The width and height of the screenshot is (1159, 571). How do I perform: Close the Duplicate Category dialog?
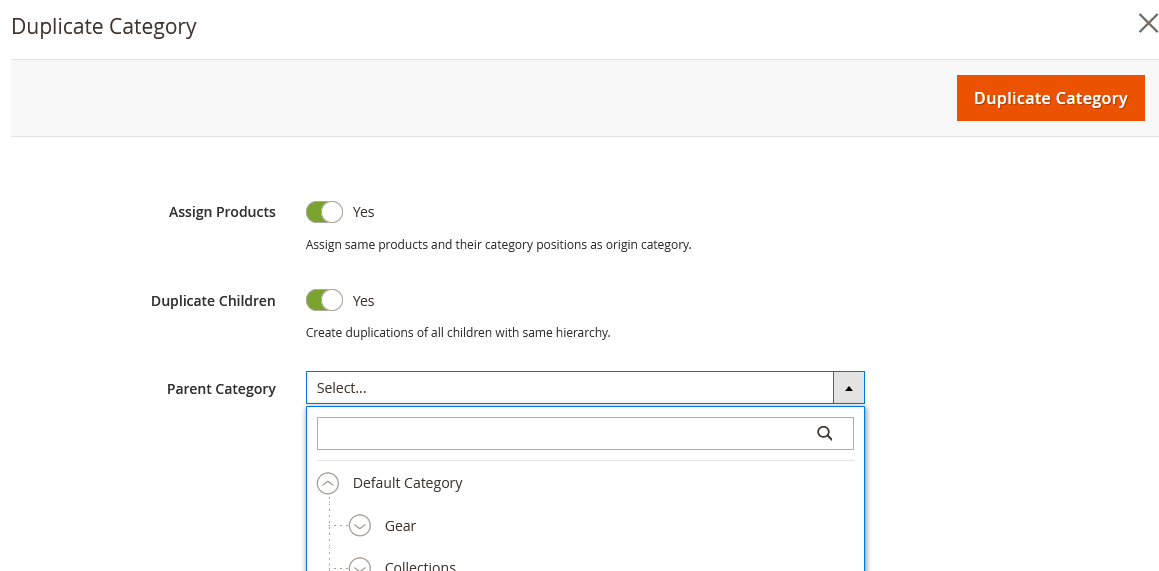[1148, 23]
